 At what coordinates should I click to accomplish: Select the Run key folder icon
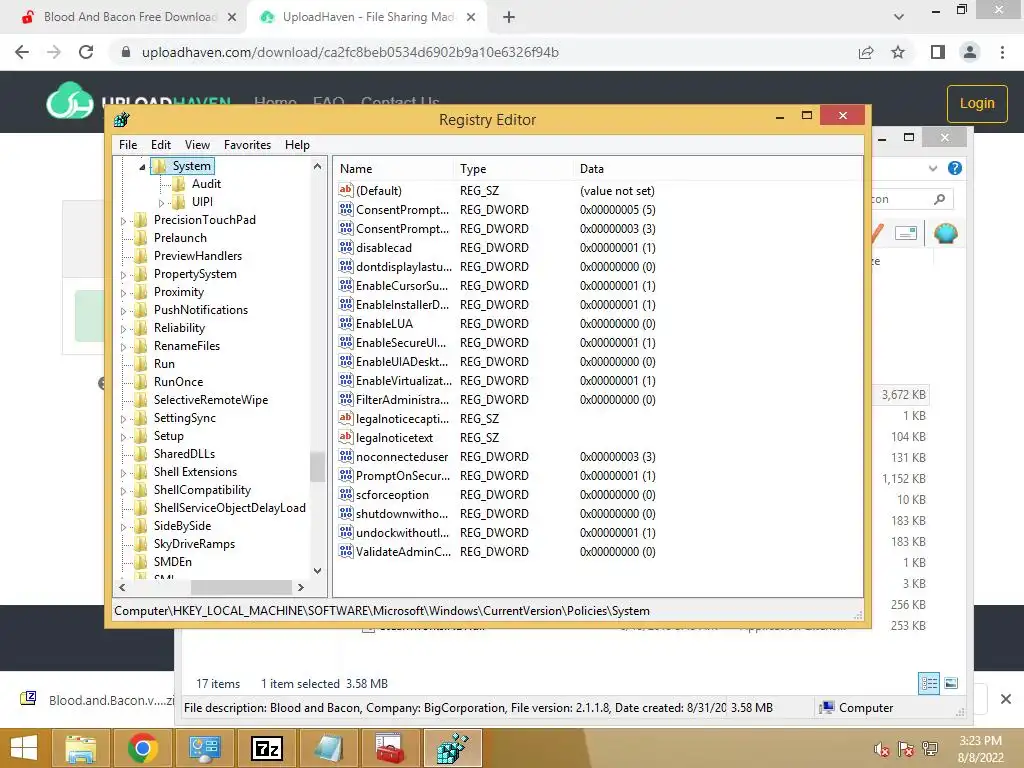point(140,364)
